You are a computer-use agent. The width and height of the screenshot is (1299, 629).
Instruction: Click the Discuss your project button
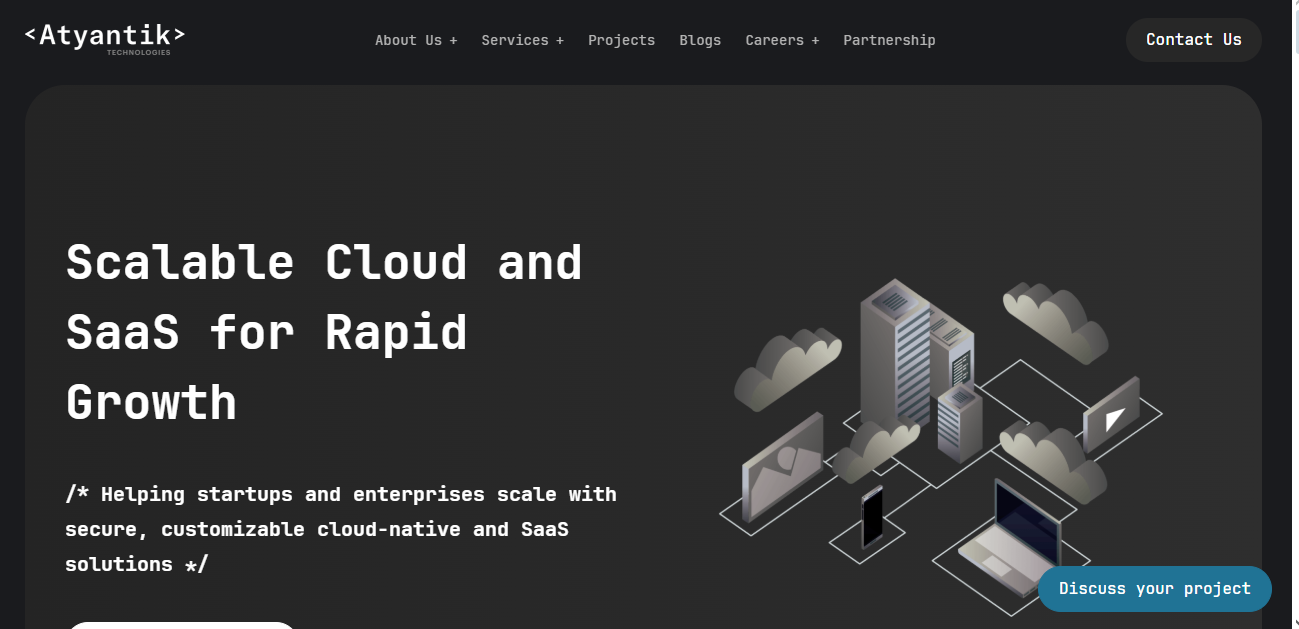[x=1154, y=589]
